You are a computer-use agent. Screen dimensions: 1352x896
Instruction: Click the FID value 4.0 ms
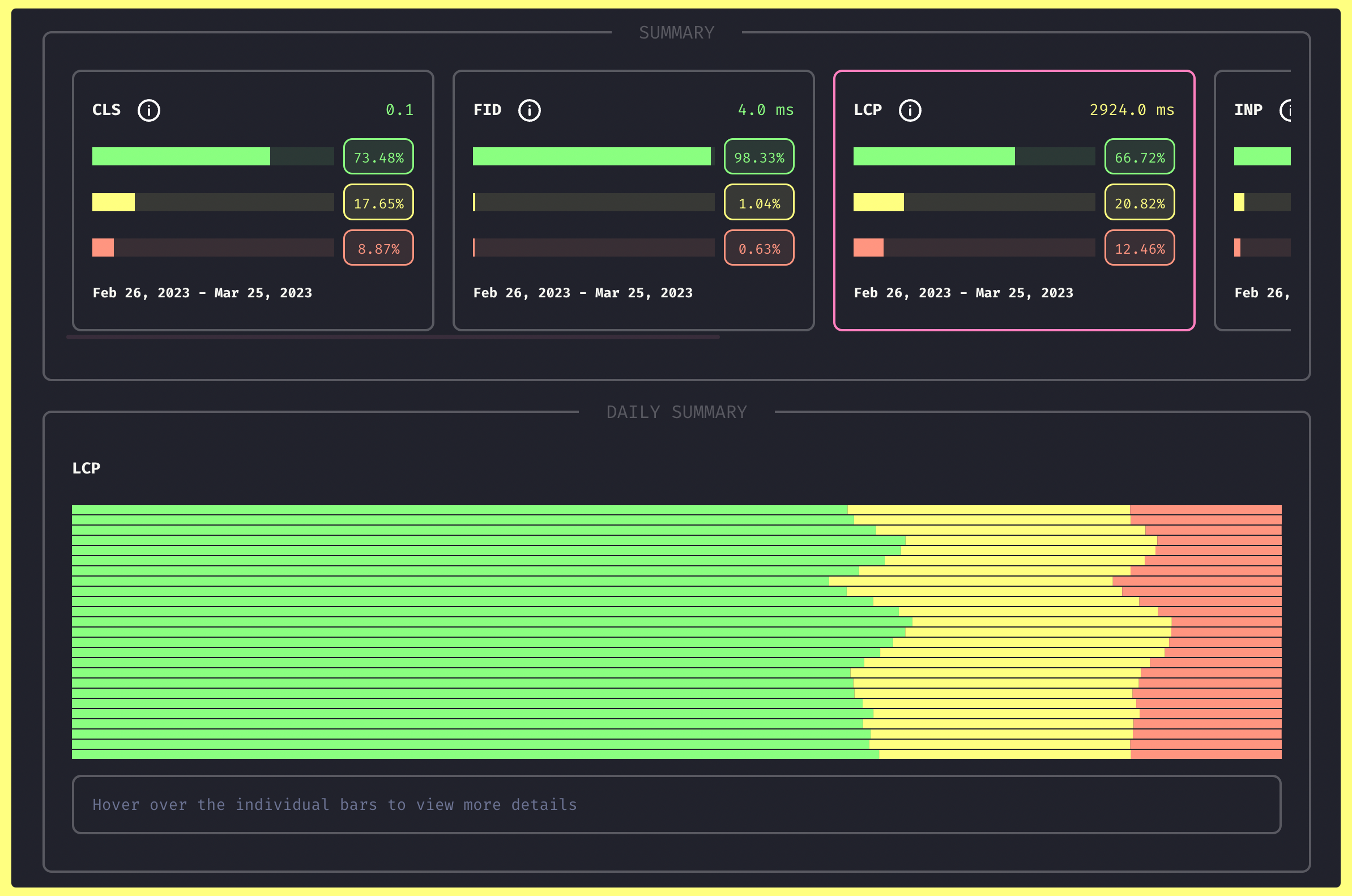[x=766, y=110]
